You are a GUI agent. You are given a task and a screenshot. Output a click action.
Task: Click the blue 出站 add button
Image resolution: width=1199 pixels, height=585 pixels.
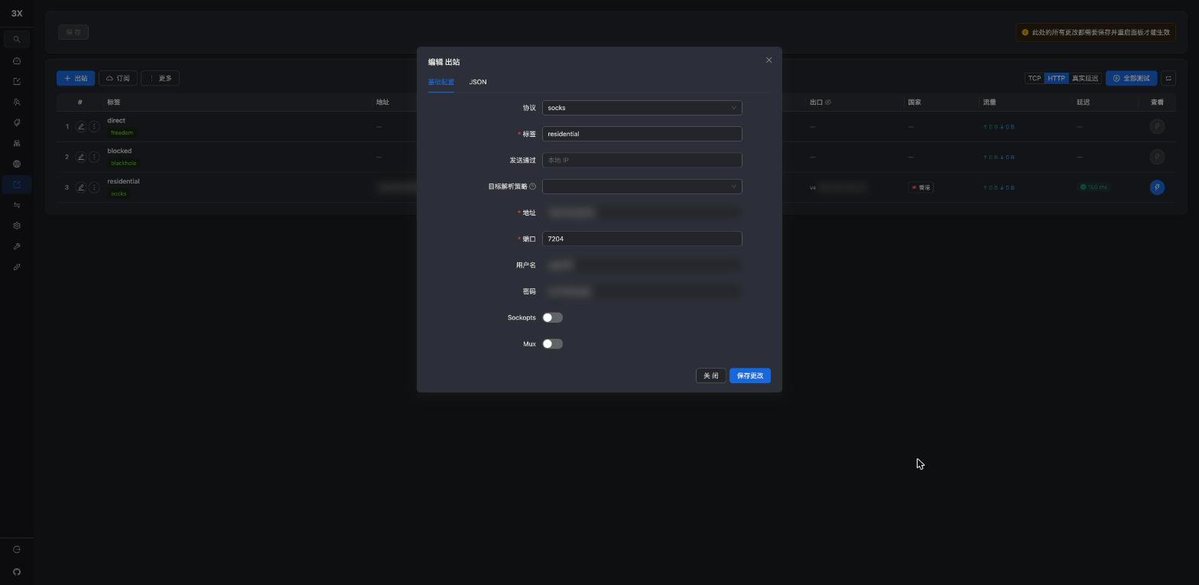point(76,78)
